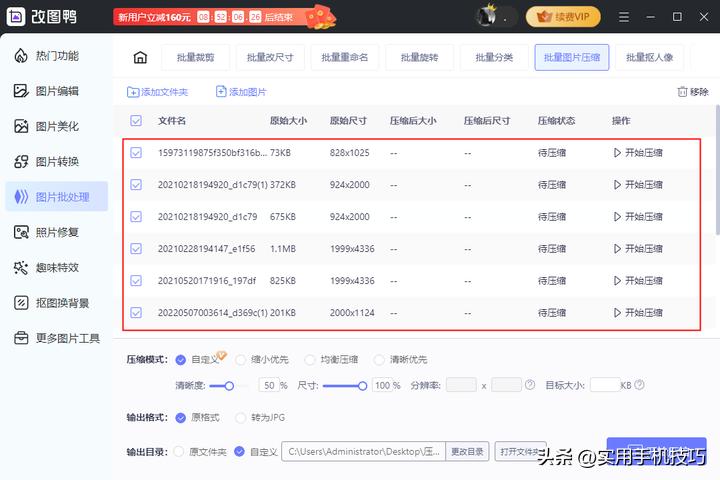The image size is (720, 480).
Task: Click help icon next to 分辨率 fields
Action: (530, 385)
